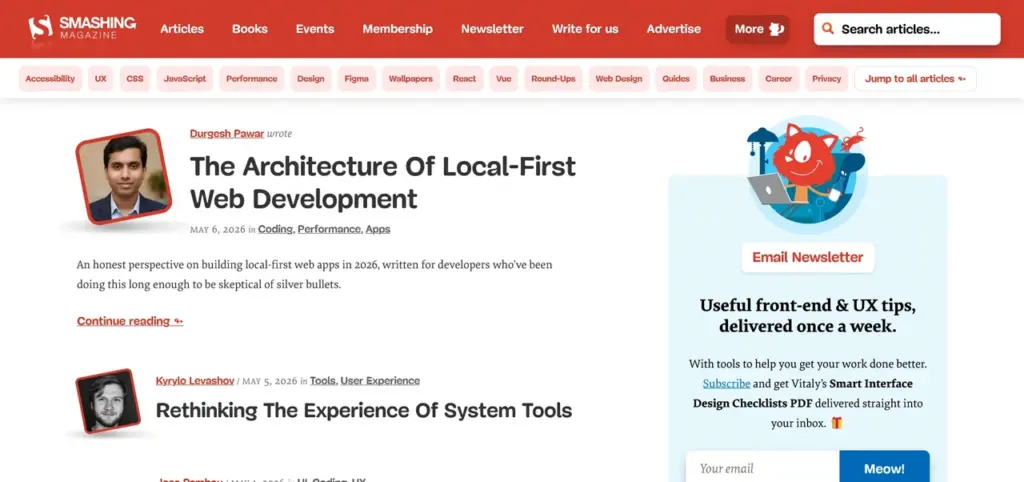
Task: Click the Smashing Magazine logo
Action: click(x=82, y=28)
